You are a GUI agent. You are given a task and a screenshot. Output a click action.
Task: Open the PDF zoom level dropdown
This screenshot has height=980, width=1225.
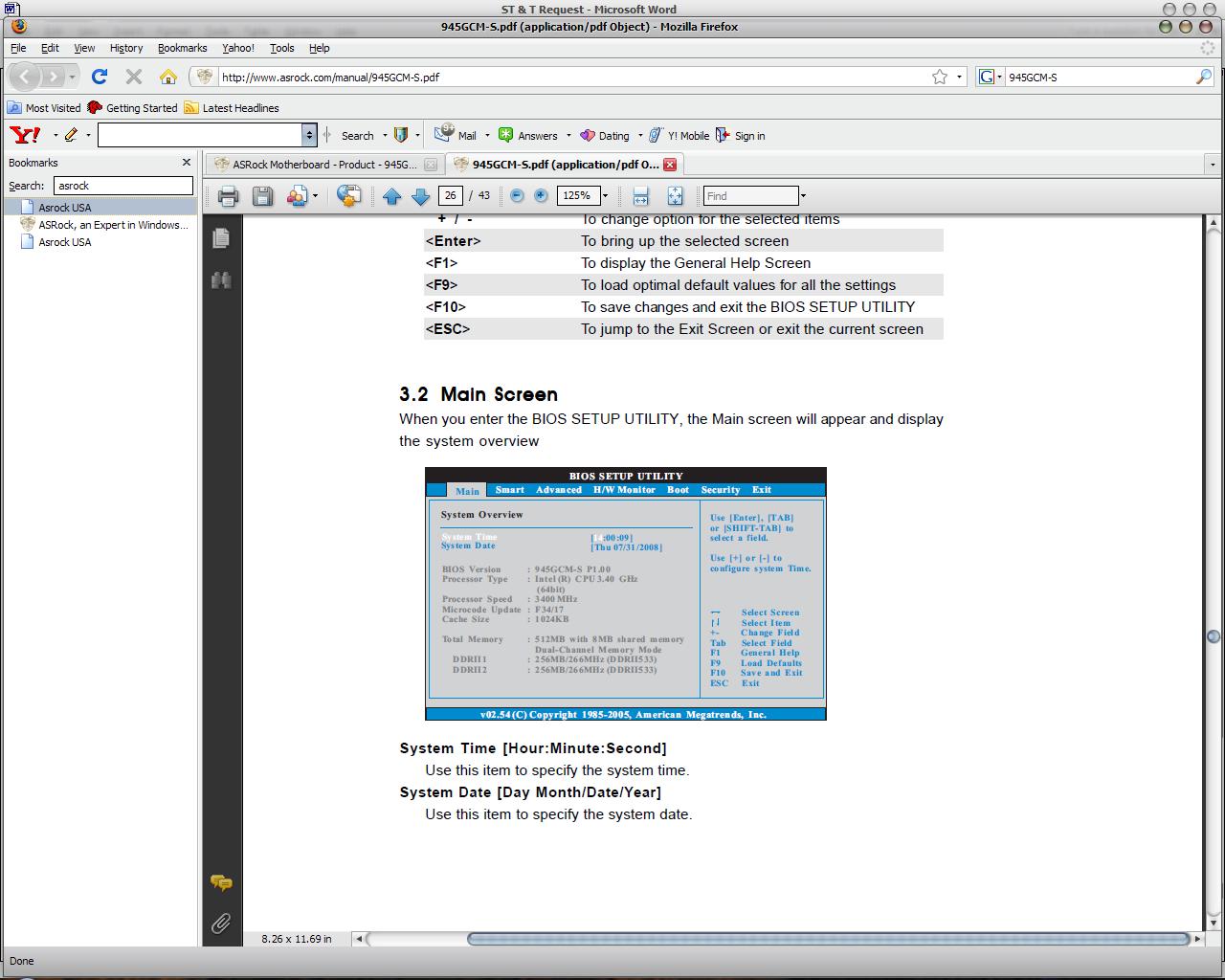coord(605,196)
